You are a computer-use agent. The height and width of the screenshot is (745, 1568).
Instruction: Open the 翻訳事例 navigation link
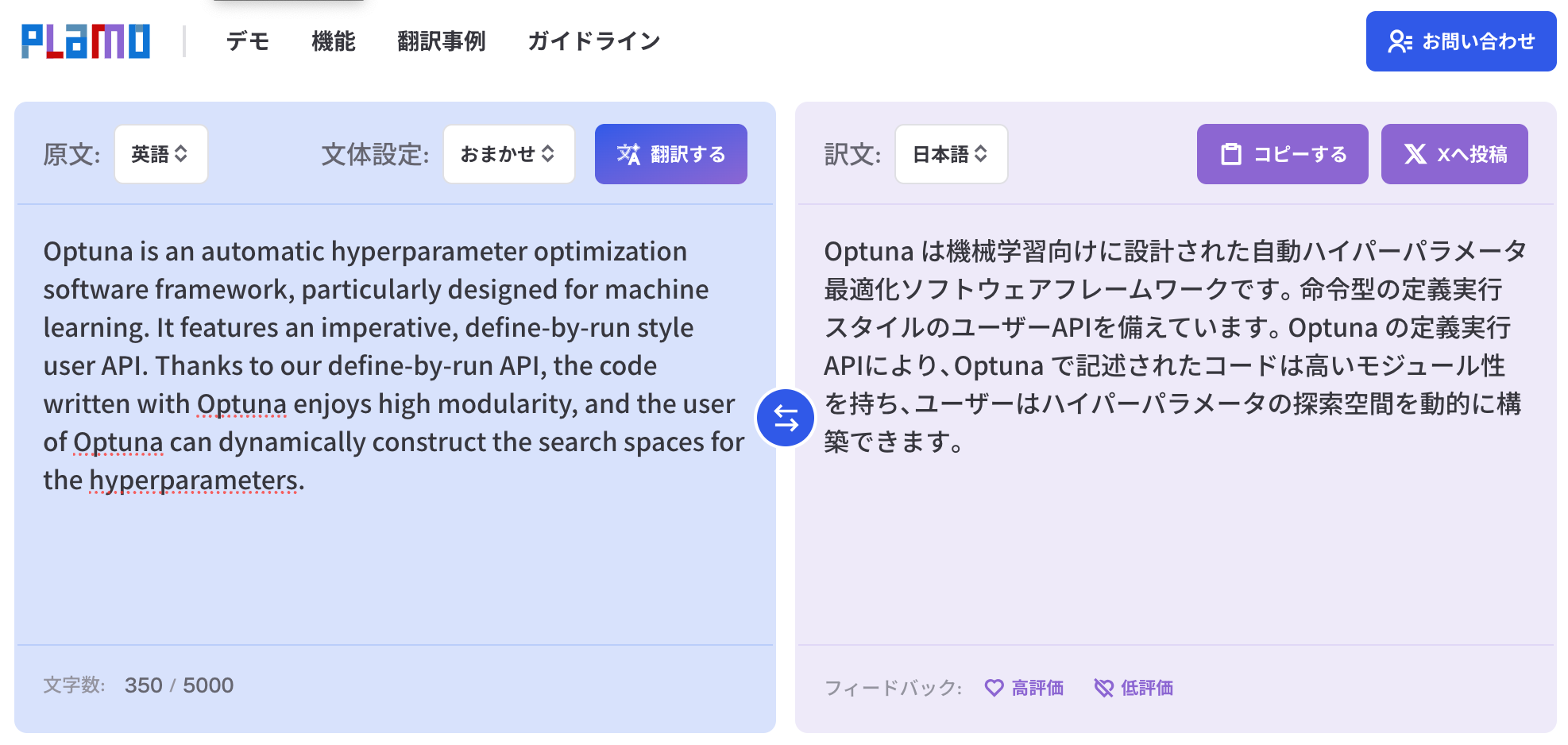[x=442, y=41]
